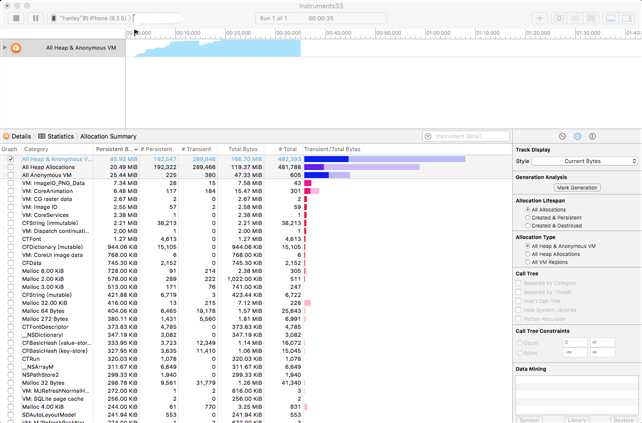Select the CTRun category row
The width and height of the screenshot is (642, 423).
256,359
